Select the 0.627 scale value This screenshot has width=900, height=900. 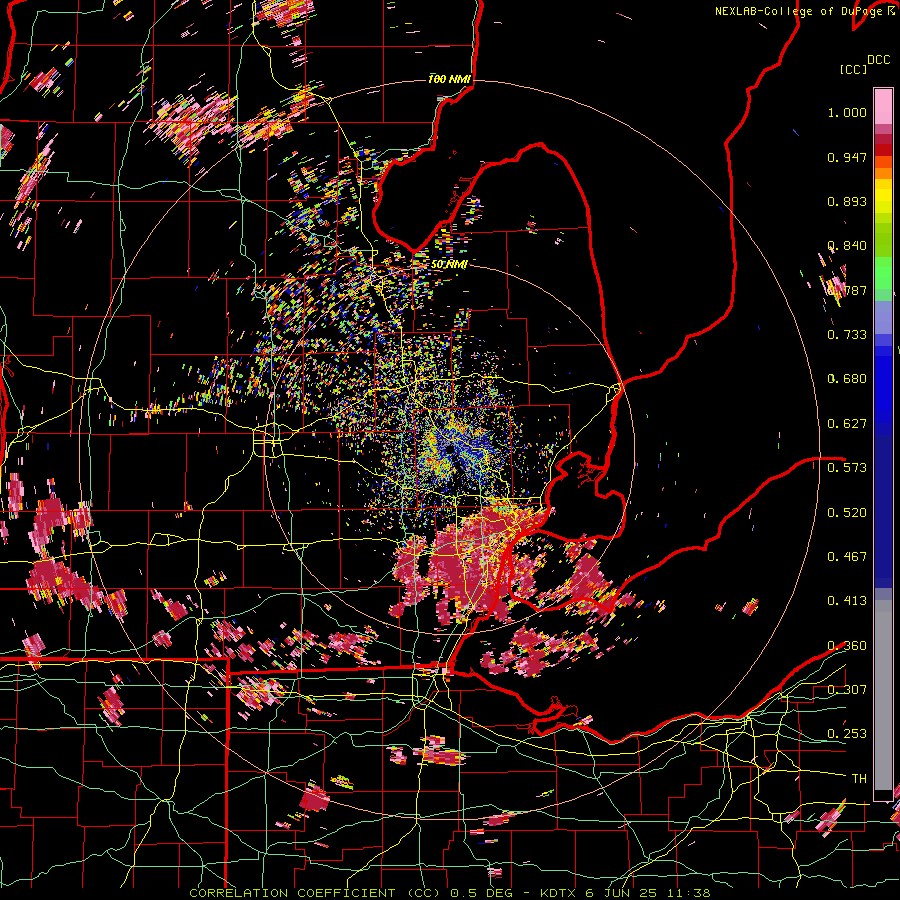click(x=847, y=424)
